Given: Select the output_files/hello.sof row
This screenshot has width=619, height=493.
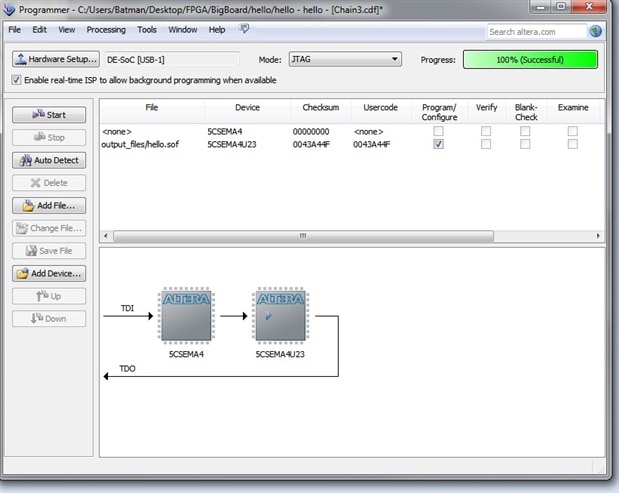Looking at the screenshot, I should pos(351,144).
